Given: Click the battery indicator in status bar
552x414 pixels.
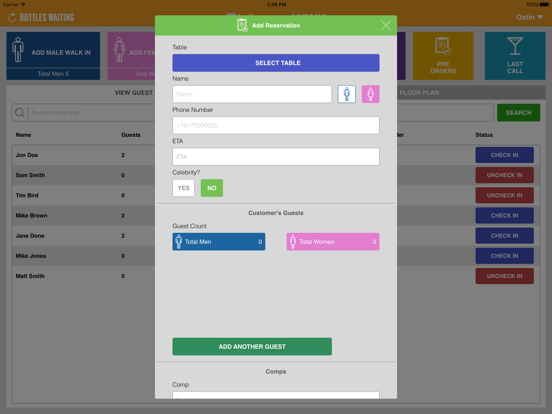Looking at the screenshot, I should [x=544, y=5].
